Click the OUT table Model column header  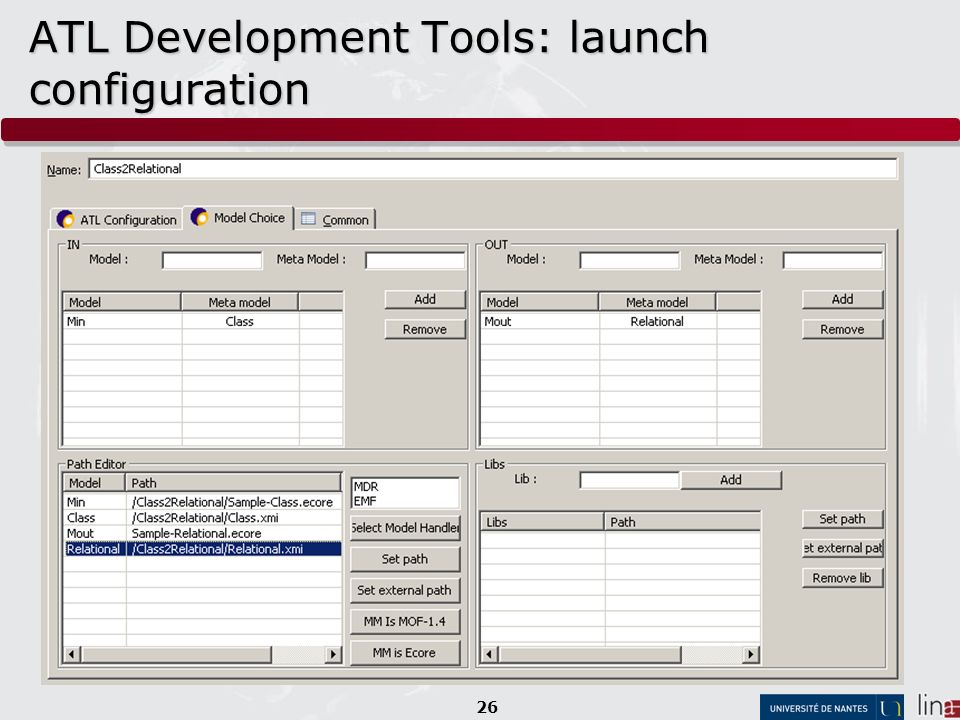click(539, 302)
